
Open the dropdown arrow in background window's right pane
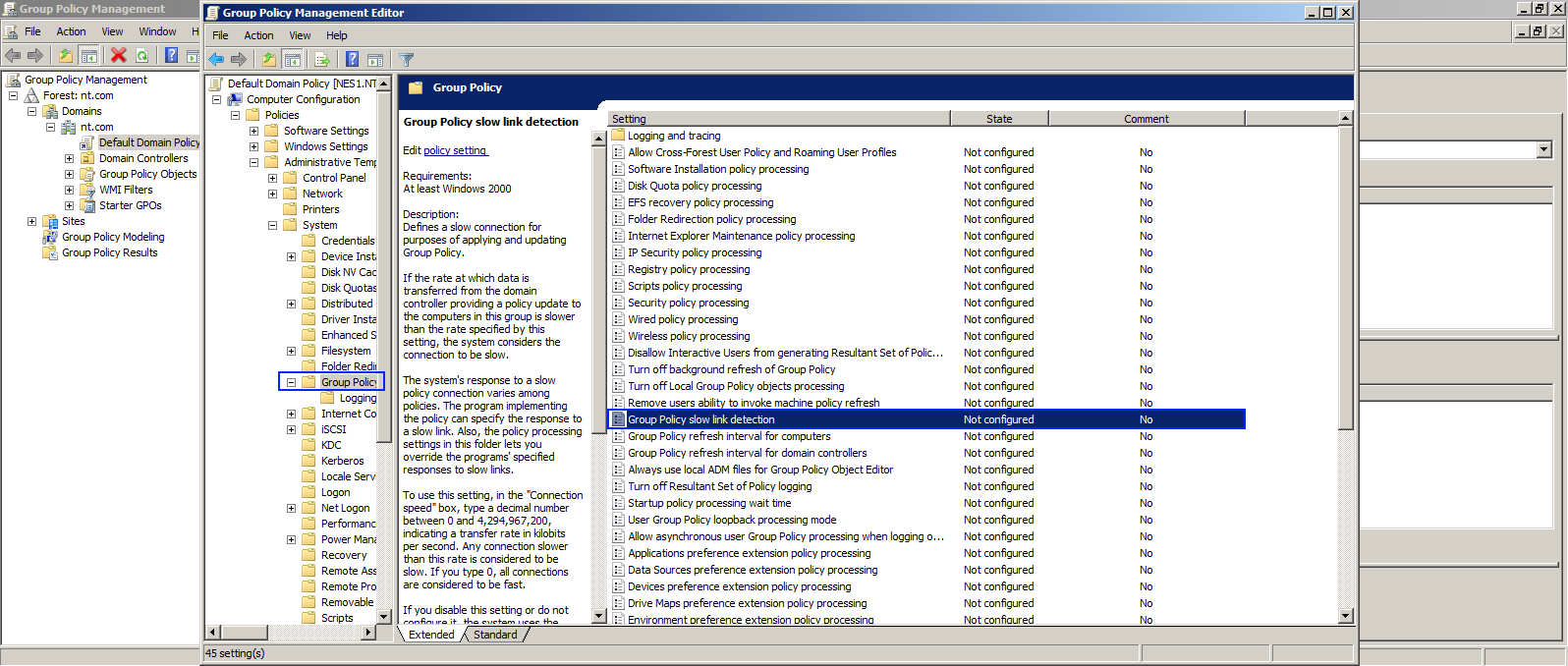pos(1544,150)
